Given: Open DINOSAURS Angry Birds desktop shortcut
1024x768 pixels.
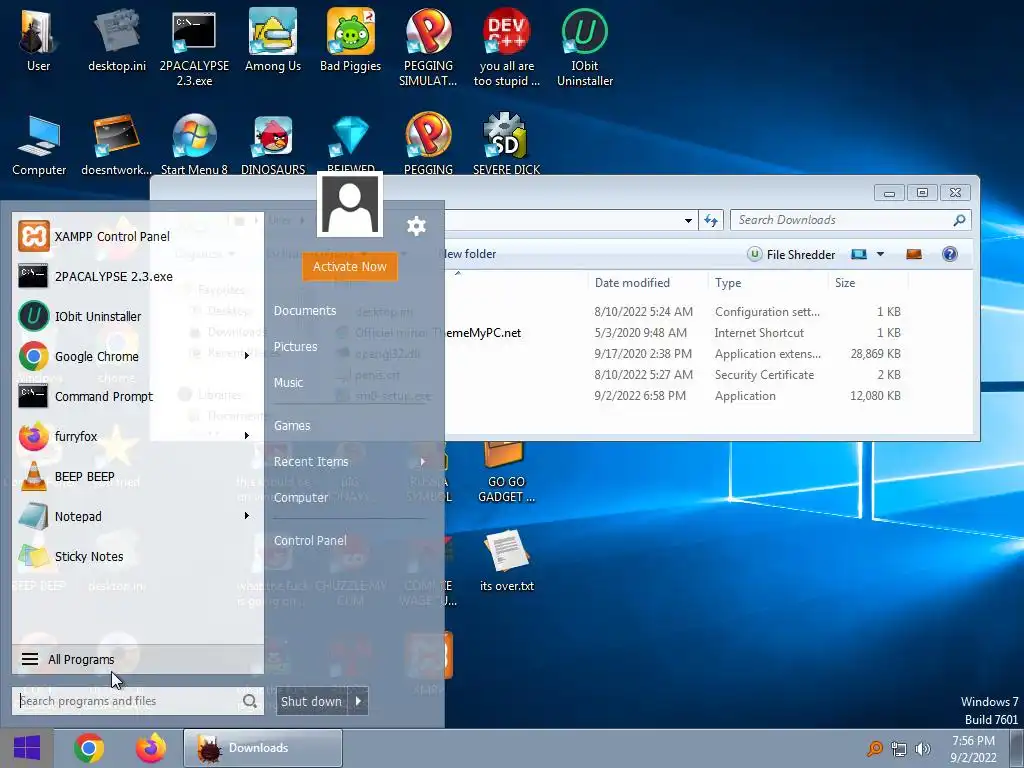Looking at the screenshot, I should pyautogui.click(x=273, y=145).
